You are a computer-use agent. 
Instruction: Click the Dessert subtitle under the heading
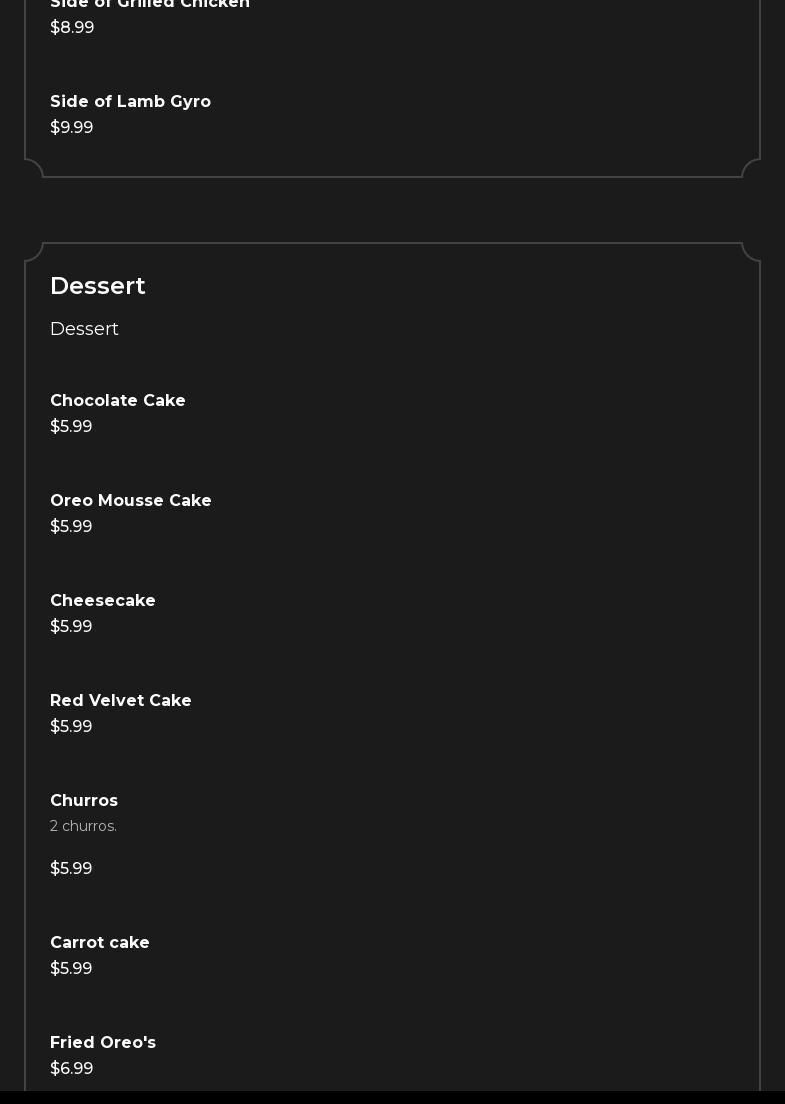pyautogui.click(x=84, y=329)
